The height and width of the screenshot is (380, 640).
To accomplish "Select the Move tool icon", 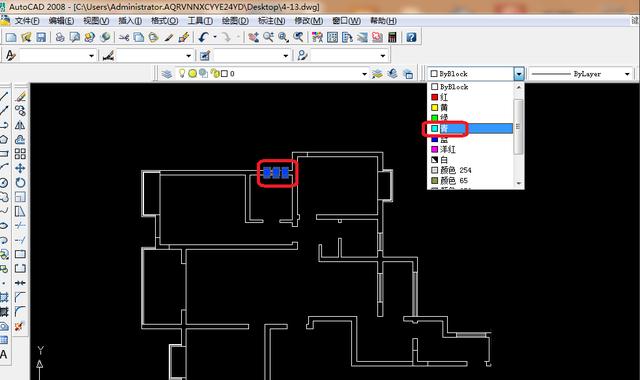I will pyautogui.click(x=20, y=168).
